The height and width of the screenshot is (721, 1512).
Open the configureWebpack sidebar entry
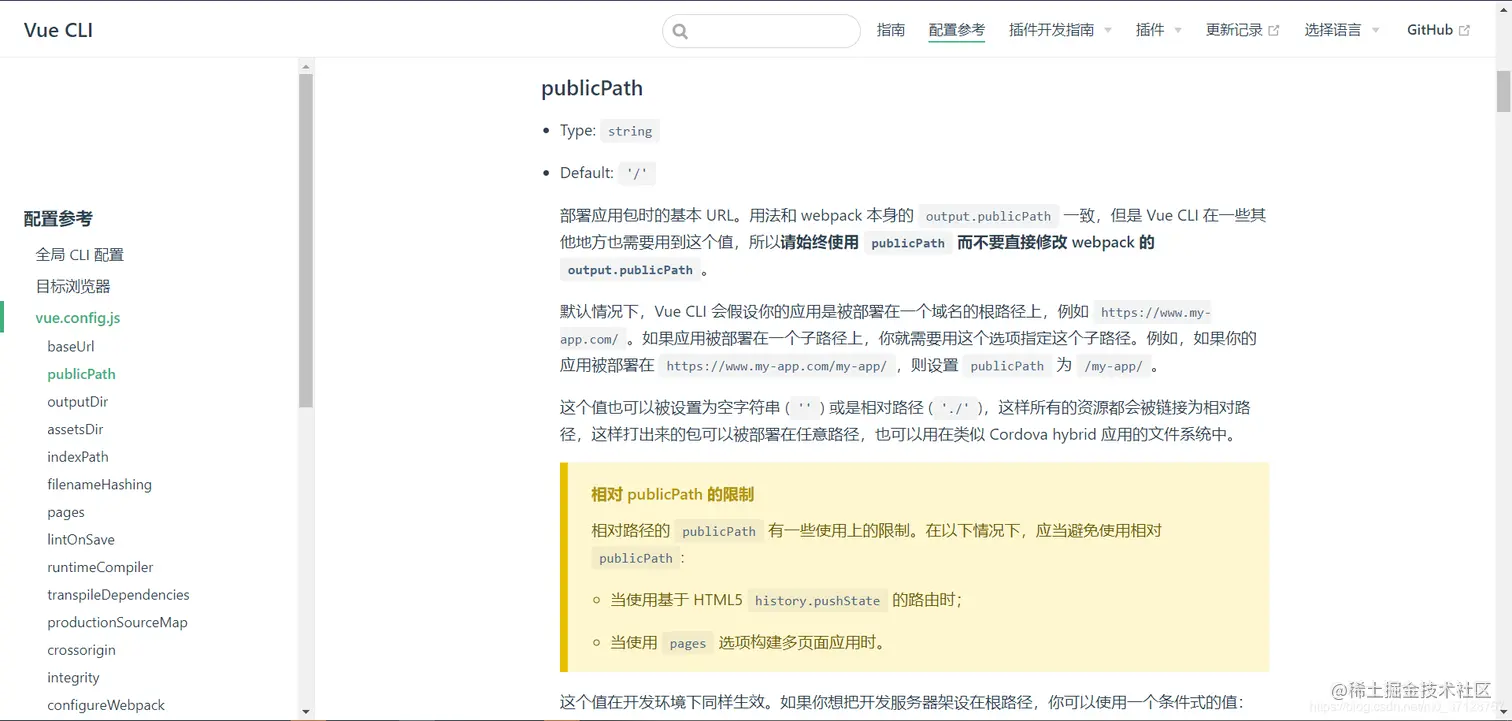(105, 705)
